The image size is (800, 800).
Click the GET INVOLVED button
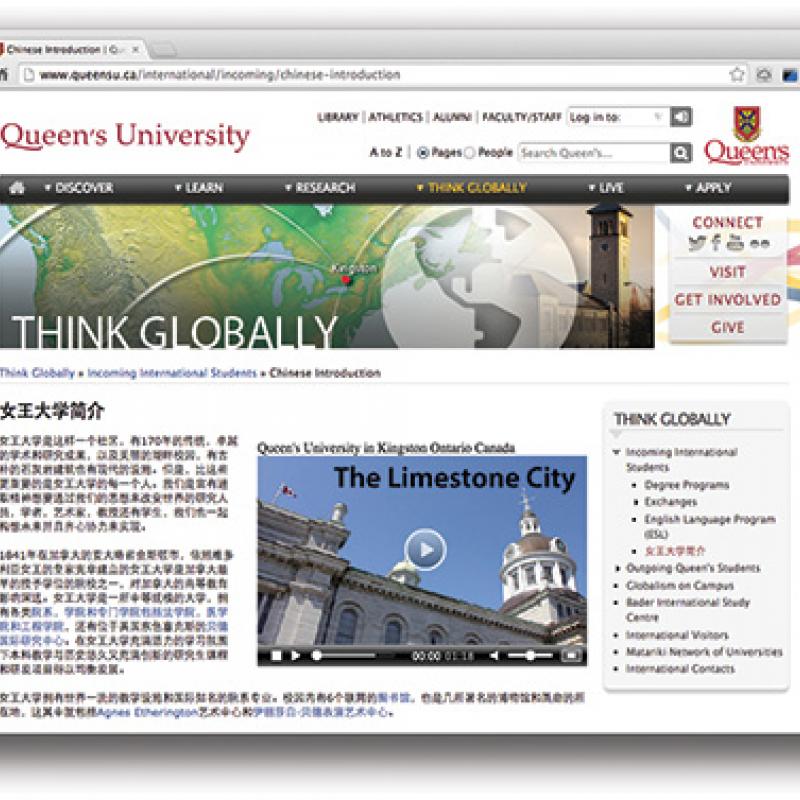729,301
